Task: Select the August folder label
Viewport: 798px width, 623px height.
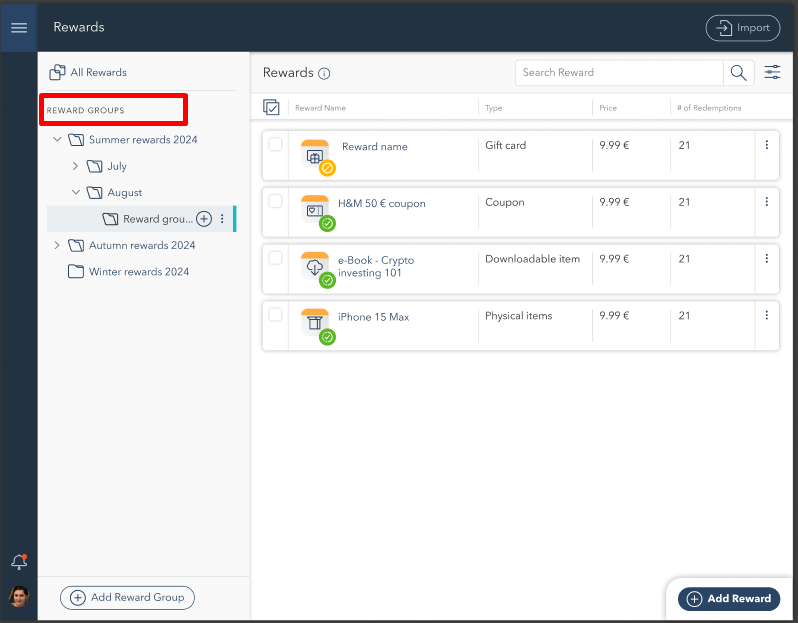Action: pos(125,193)
